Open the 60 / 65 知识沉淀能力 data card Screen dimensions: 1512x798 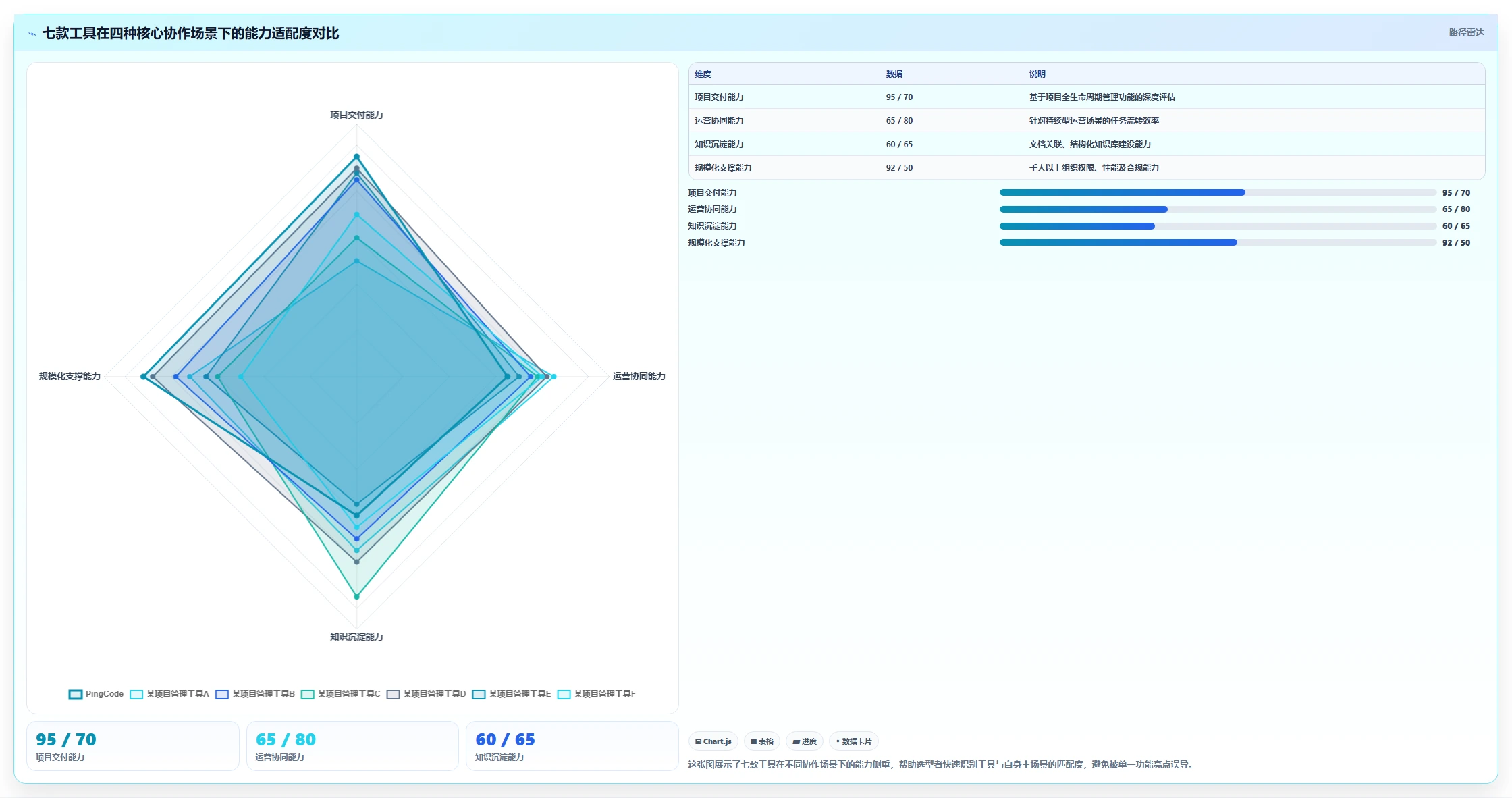coord(572,746)
